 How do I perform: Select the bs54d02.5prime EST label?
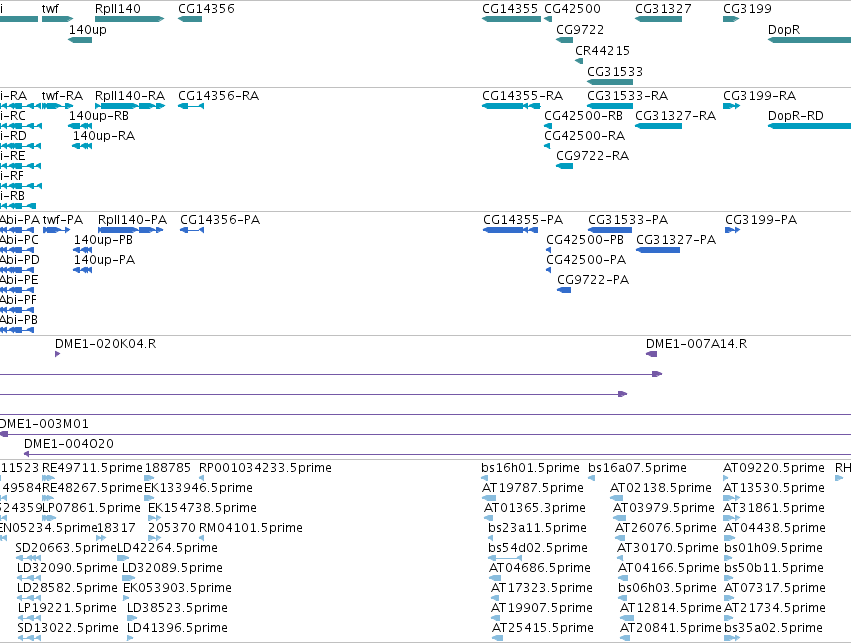[538, 548]
